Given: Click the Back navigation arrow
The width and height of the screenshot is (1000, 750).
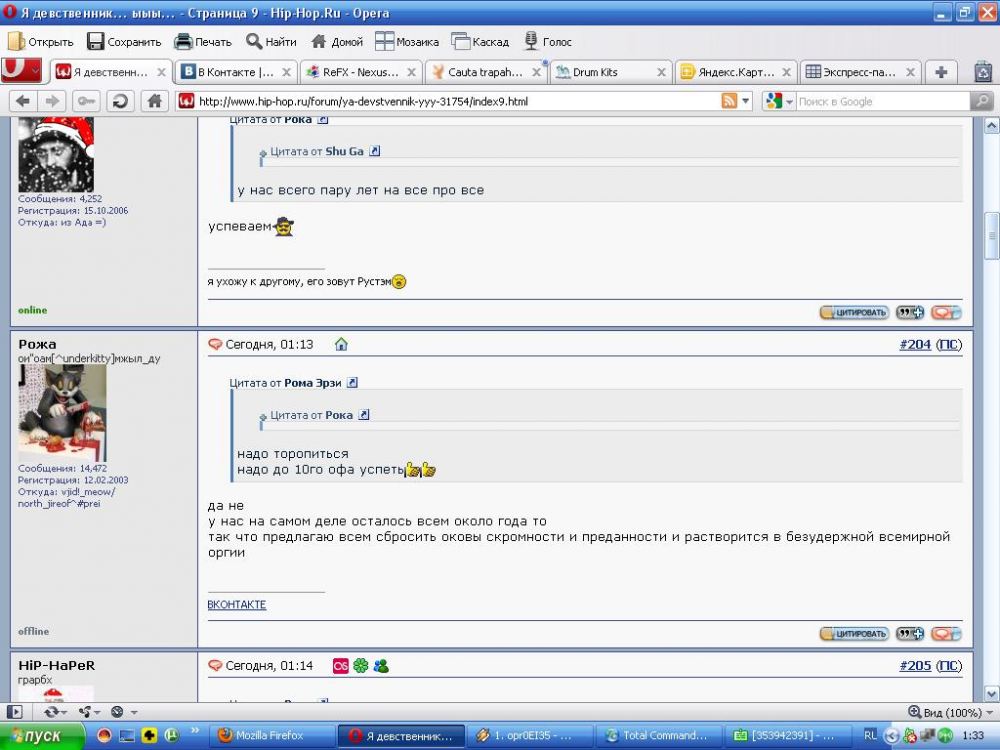Looking at the screenshot, I should click(x=23, y=101).
